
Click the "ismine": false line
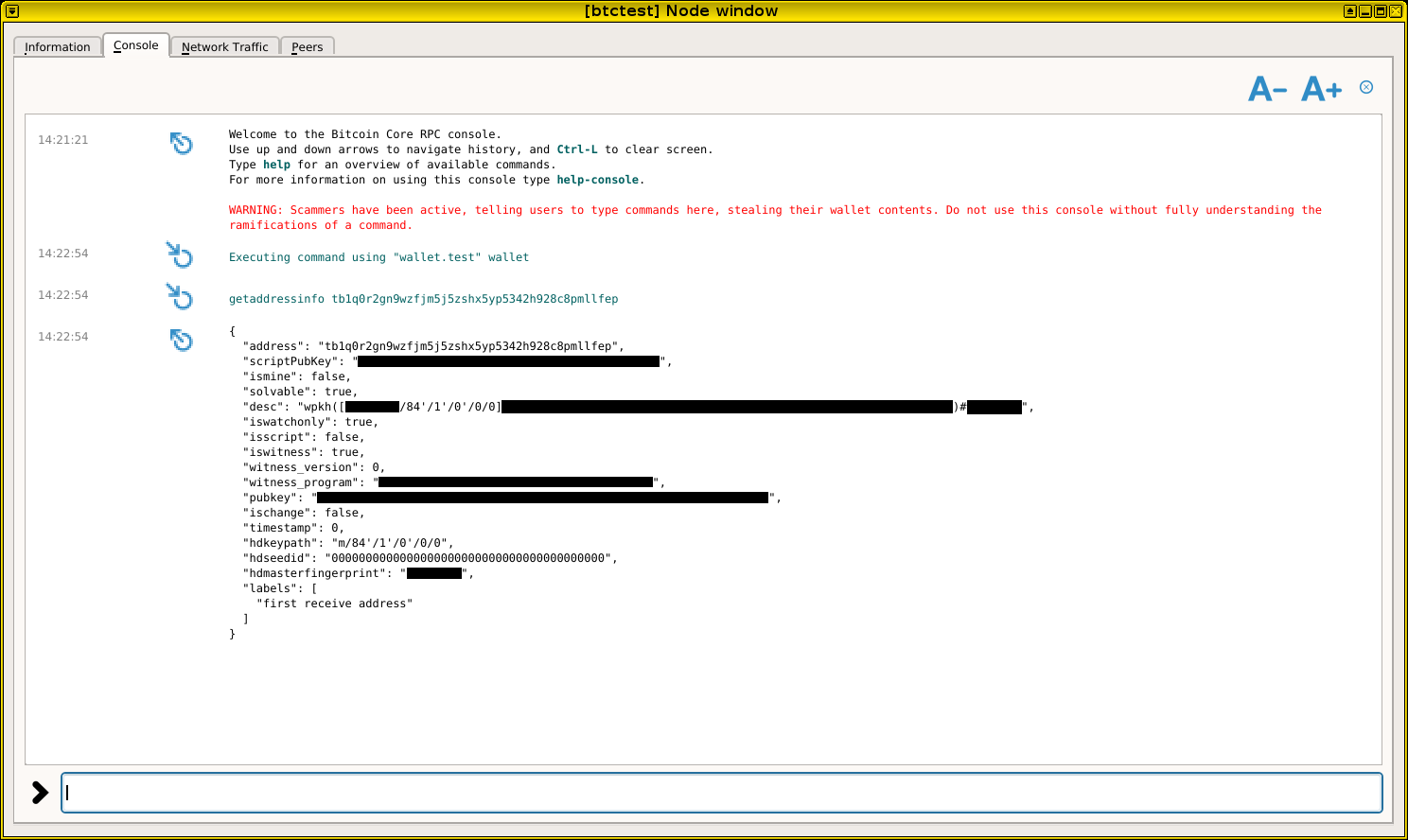click(296, 376)
